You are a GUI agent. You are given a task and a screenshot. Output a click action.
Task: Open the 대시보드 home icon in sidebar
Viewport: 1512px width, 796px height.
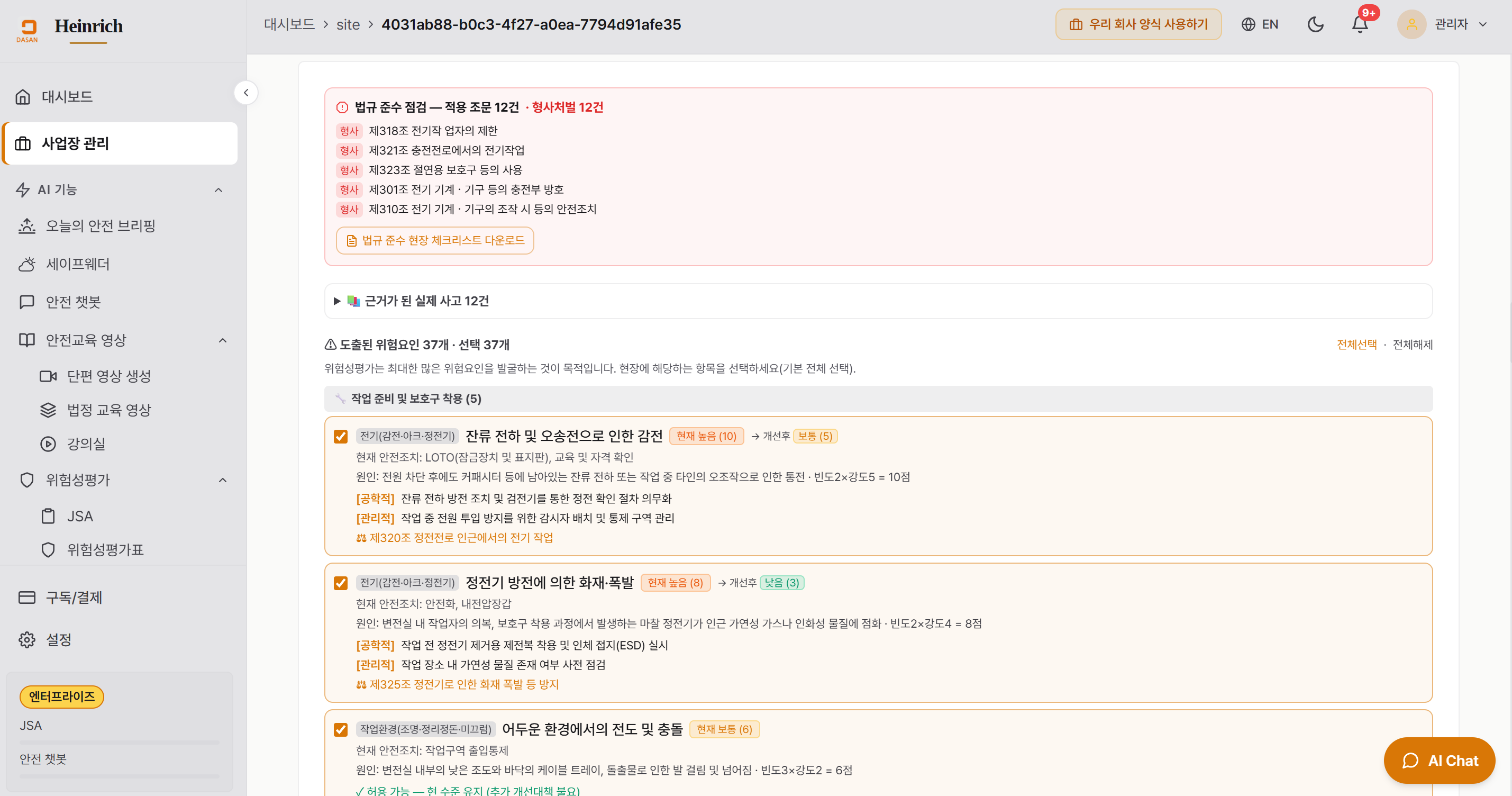[x=23, y=96]
